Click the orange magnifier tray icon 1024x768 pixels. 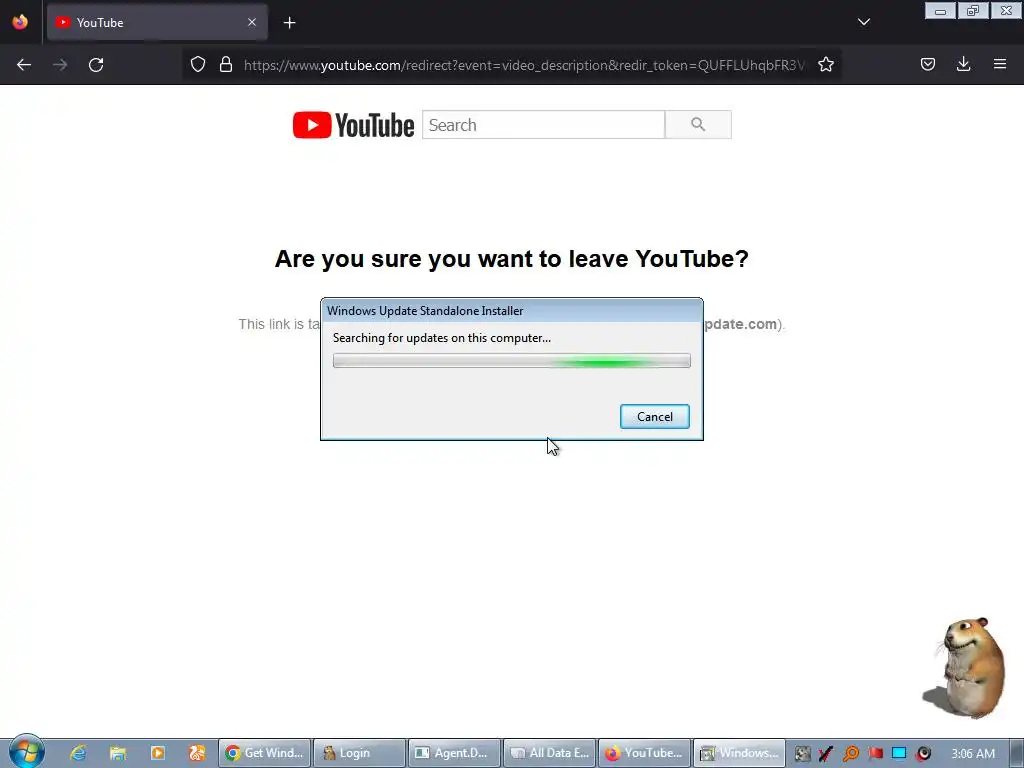click(850, 754)
